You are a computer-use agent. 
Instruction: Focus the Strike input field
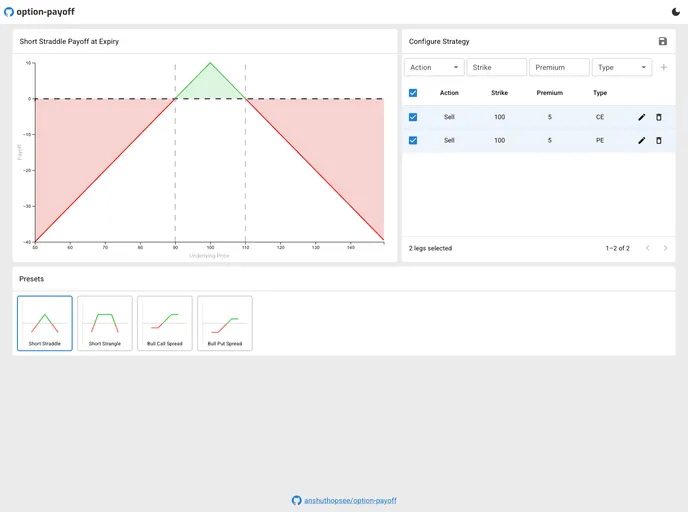(x=497, y=67)
